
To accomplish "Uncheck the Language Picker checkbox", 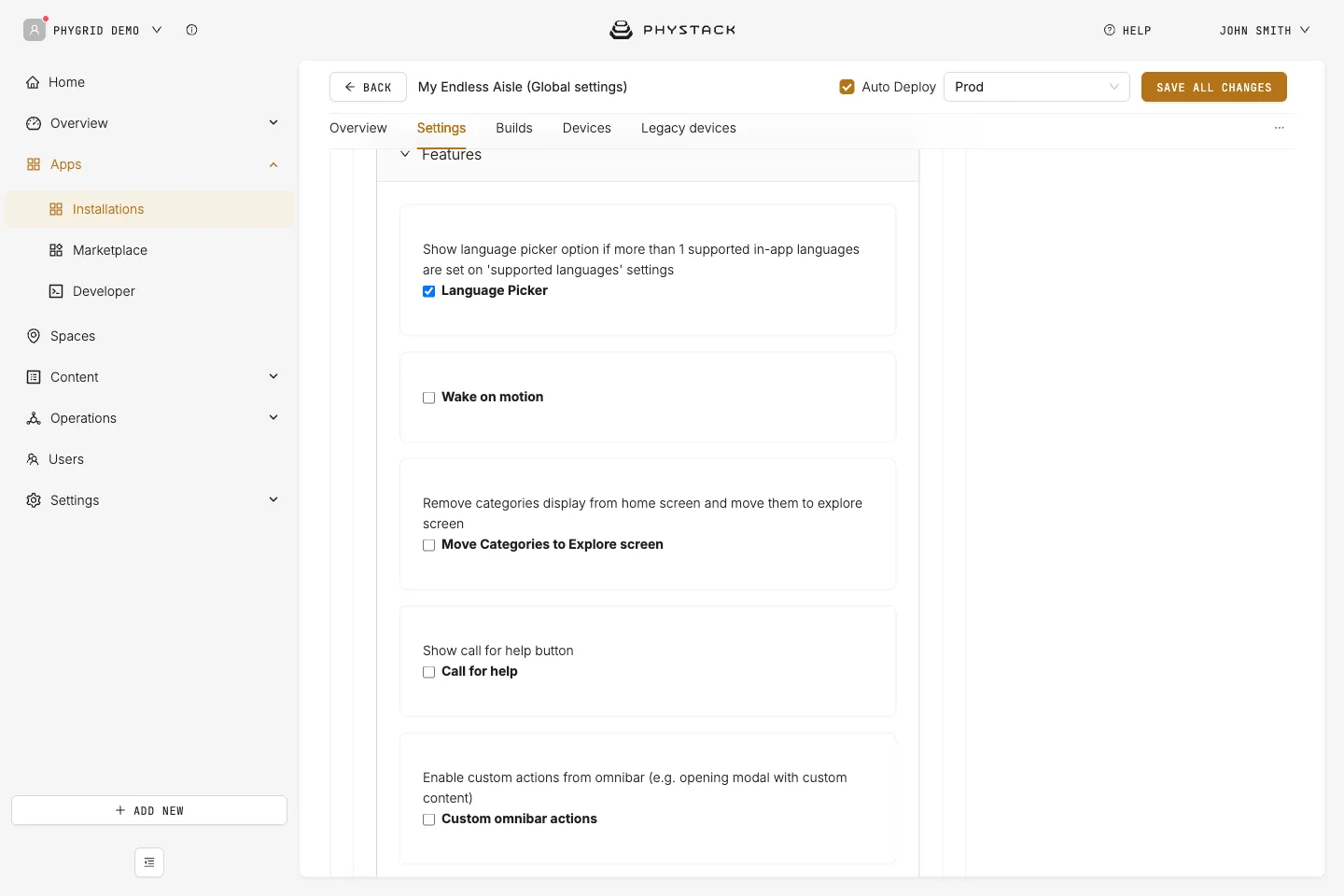I will 429,291.
